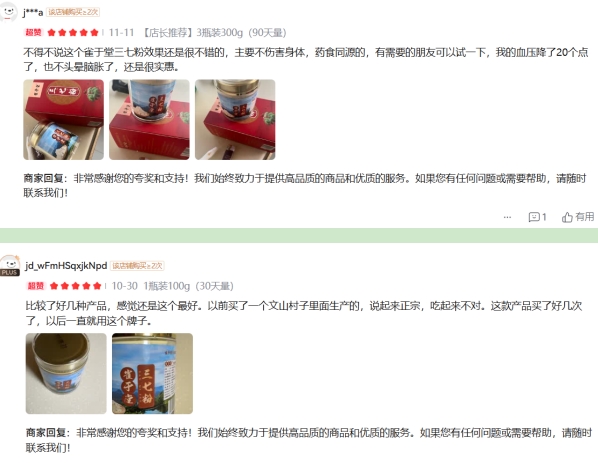This screenshot has height=463, width=598.
Task: Click 3瓶装300g product spec text
Action: click(219, 33)
